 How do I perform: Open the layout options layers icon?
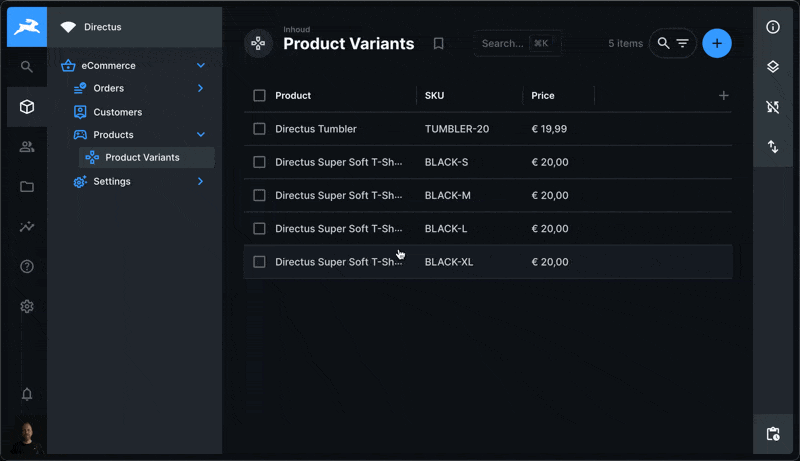pyautogui.click(x=772, y=67)
